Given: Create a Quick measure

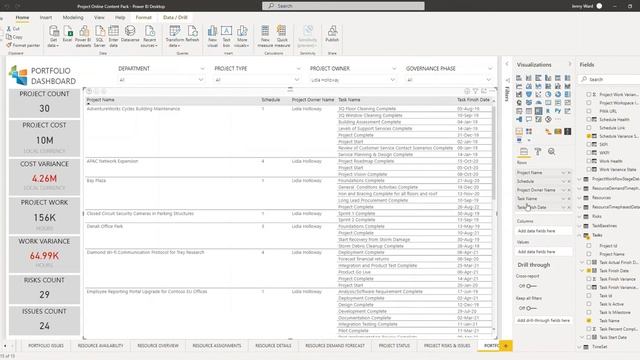Looking at the screenshot, I should pos(282,36).
